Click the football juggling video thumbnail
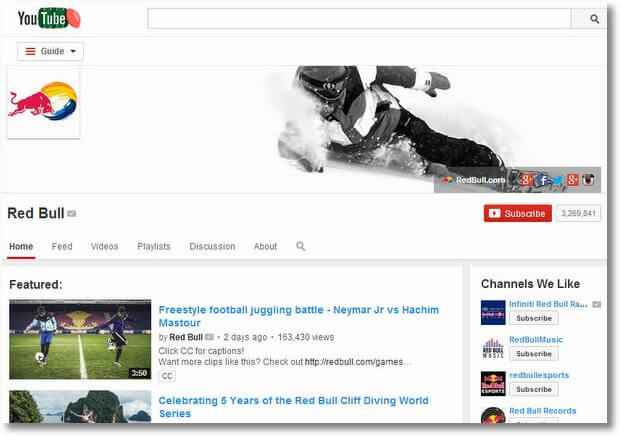Screen dimensions: 620x436 coord(80,339)
